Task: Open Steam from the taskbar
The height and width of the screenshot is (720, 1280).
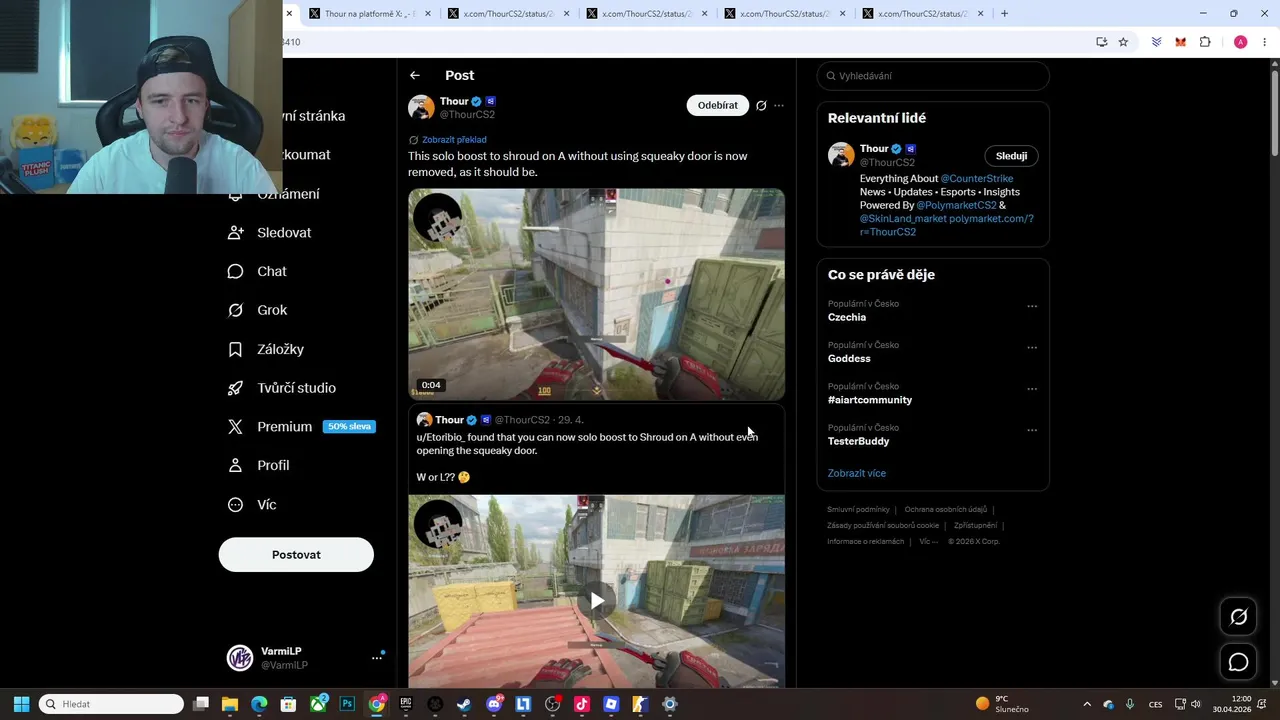Action: [x=464, y=704]
